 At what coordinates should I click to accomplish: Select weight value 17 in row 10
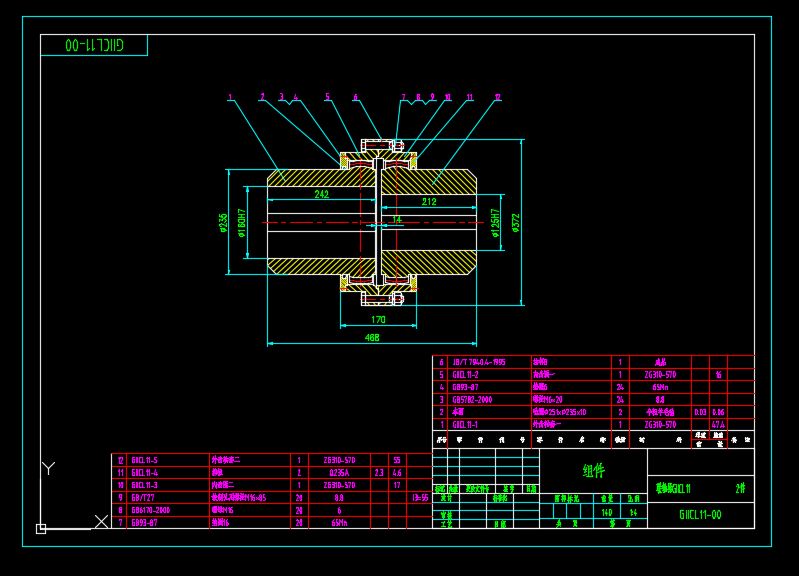click(397, 485)
